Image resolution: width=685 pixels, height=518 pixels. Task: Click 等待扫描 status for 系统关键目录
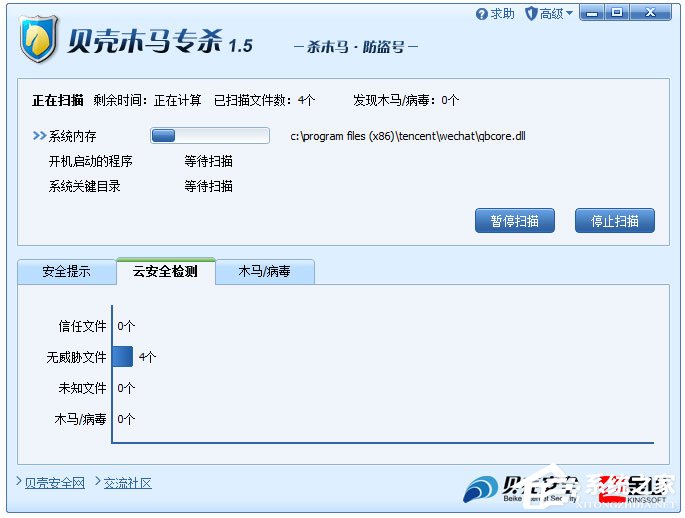pos(208,186)
